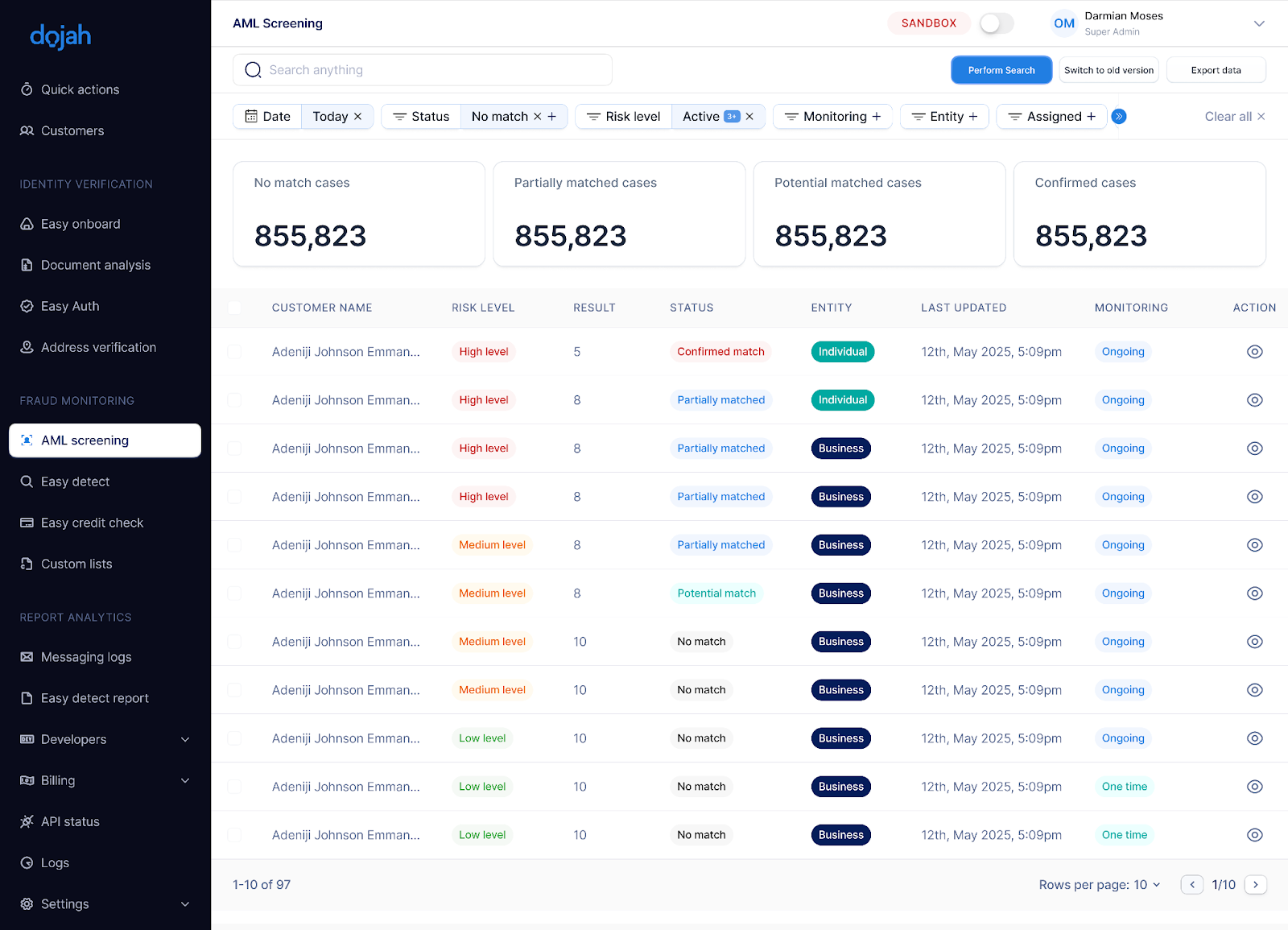Image resolution: width=1288 pixels, height=930 pixels.
Task: Navigate to Messaging logs
Action: pos(86,657)
